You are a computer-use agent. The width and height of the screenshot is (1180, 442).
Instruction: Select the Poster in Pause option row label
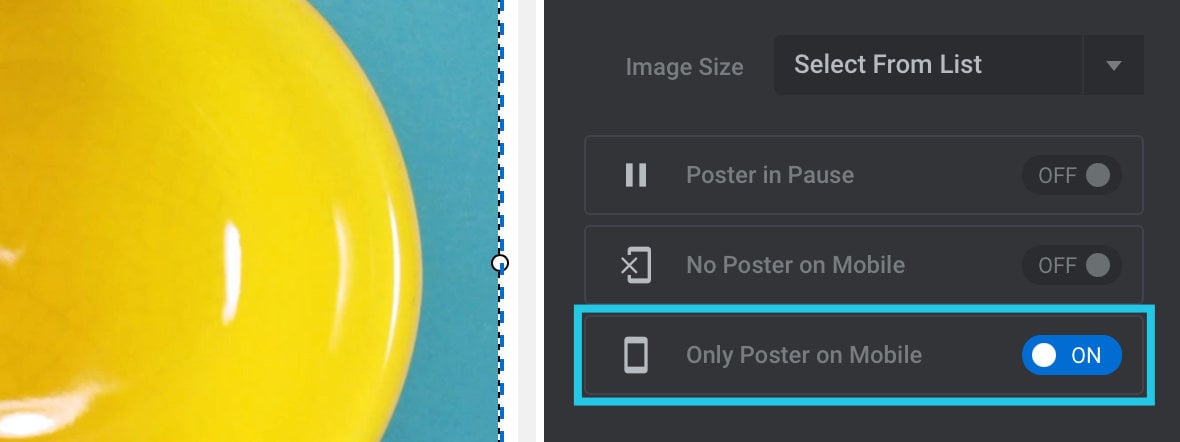coord(770,175)
